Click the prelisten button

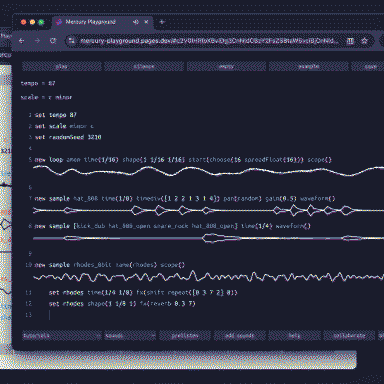click(x=185, y=335)
